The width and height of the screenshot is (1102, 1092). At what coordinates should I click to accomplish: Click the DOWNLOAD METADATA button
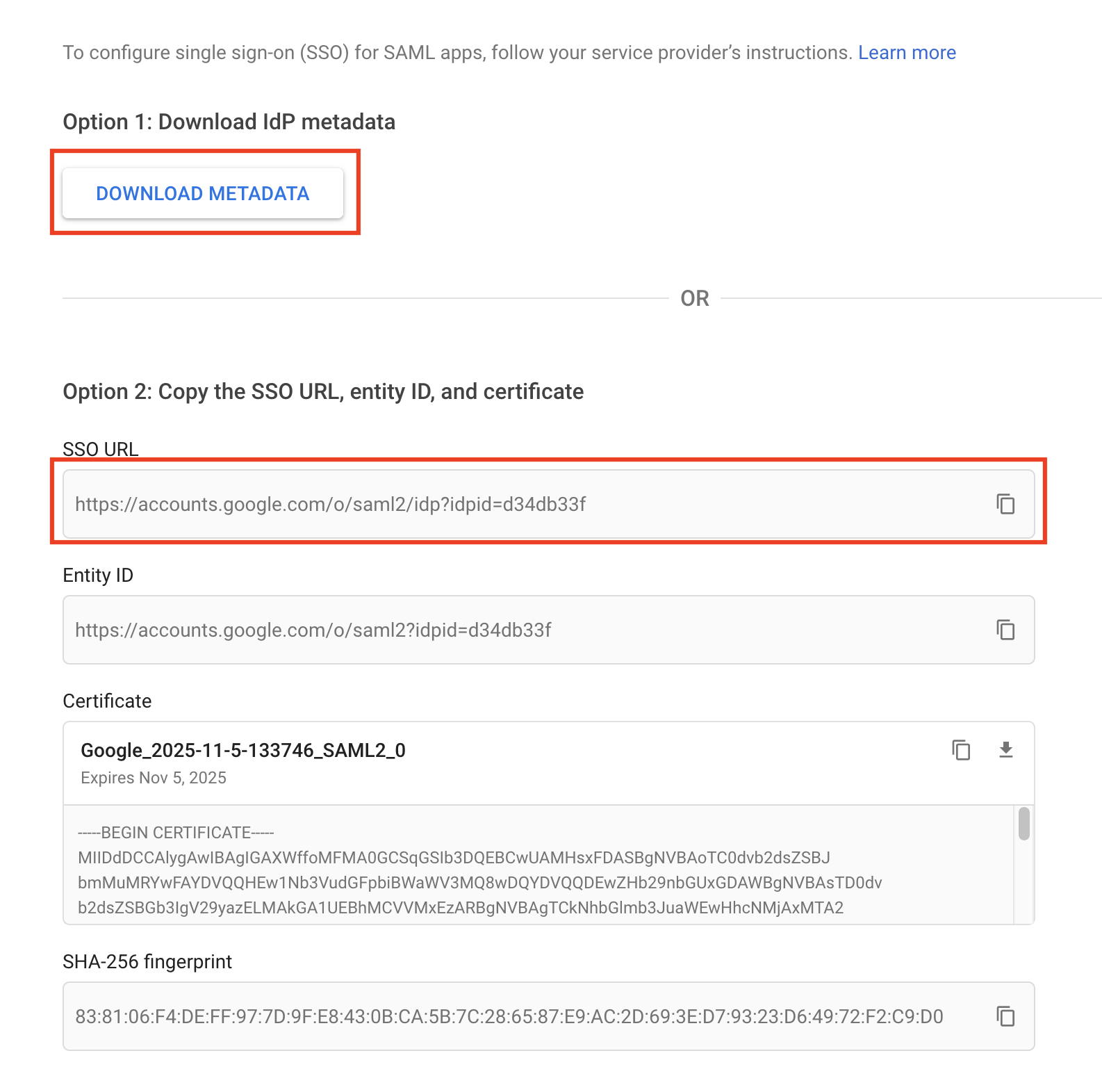tap(203, 194)
